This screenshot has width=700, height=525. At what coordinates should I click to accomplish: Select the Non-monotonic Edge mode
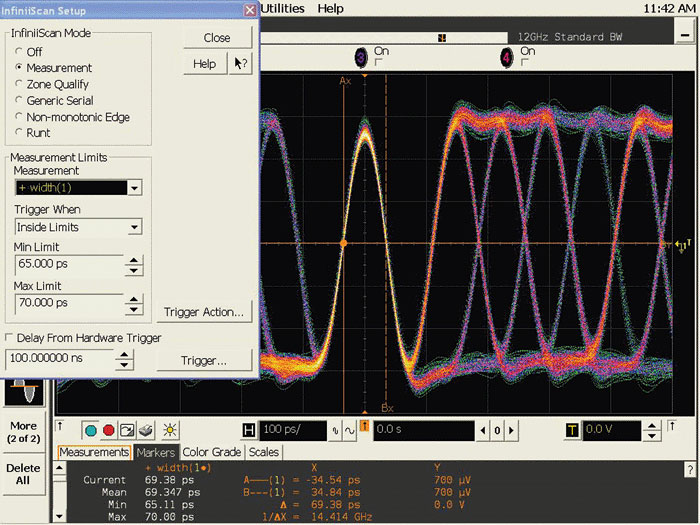(19, 117)
